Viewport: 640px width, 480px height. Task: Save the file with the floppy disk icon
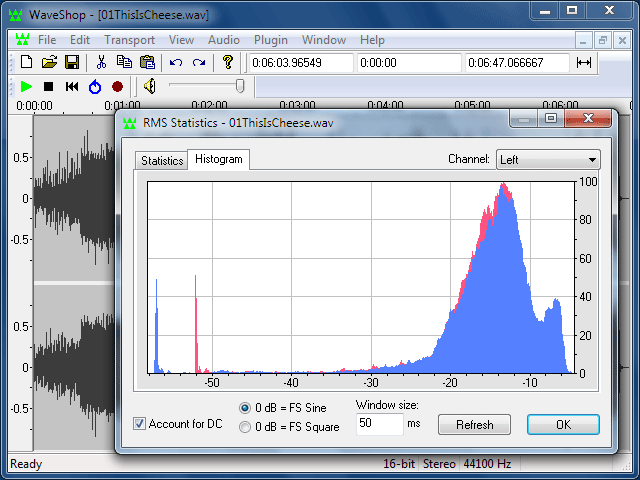click(72, 62)
